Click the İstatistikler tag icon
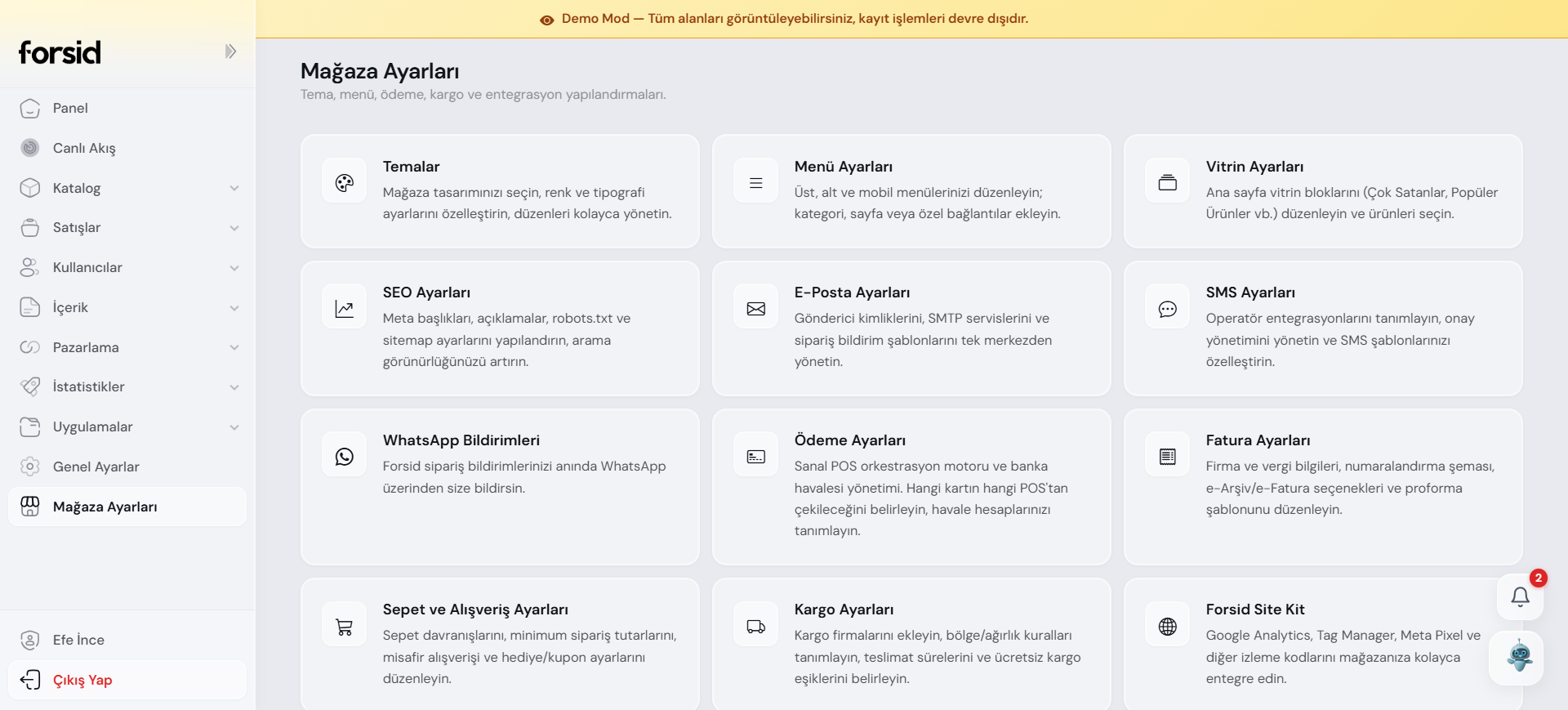Image resolution: width=1568 pixels, height=710 pixels. [x=30, y=386]
